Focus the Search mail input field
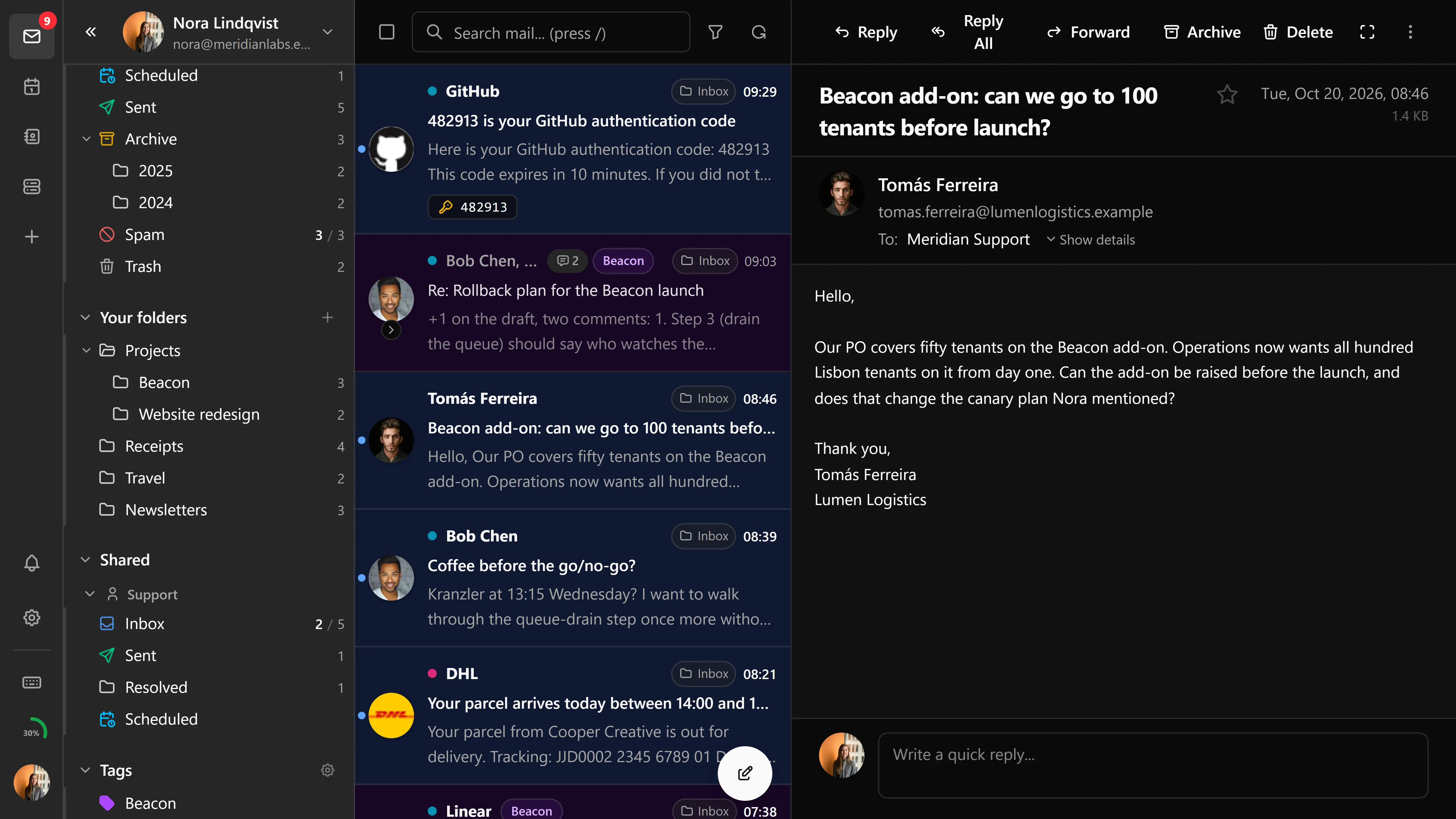The width and height of the screenshot is (1456, 819). 551,32
